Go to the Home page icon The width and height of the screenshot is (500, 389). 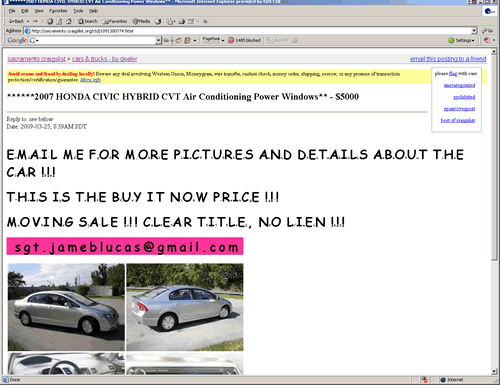pyautogui.click(x=68, y=21)
